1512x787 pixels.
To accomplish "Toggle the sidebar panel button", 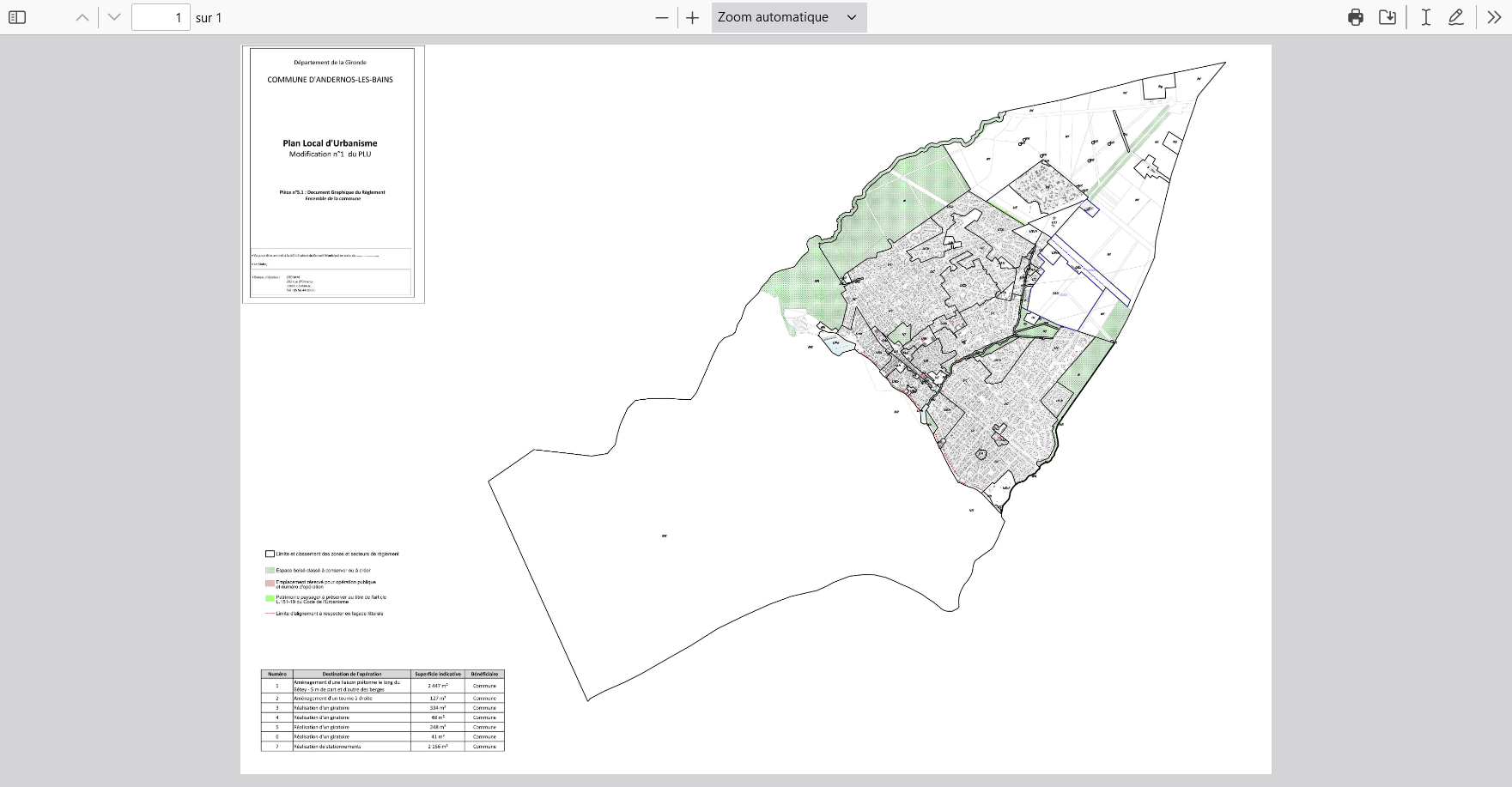I will click(17, 17).
